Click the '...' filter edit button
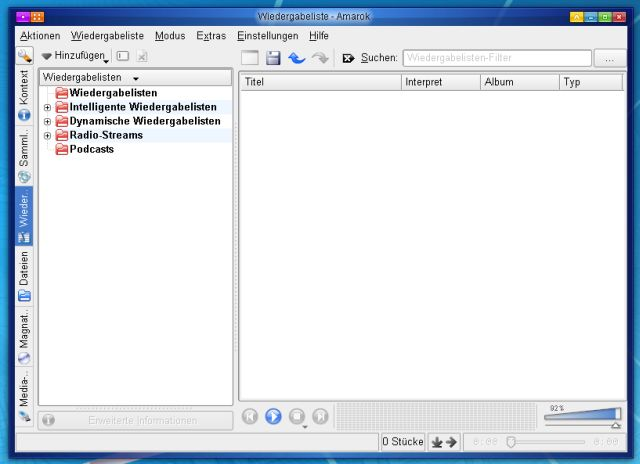 click(x=609, y=58)
